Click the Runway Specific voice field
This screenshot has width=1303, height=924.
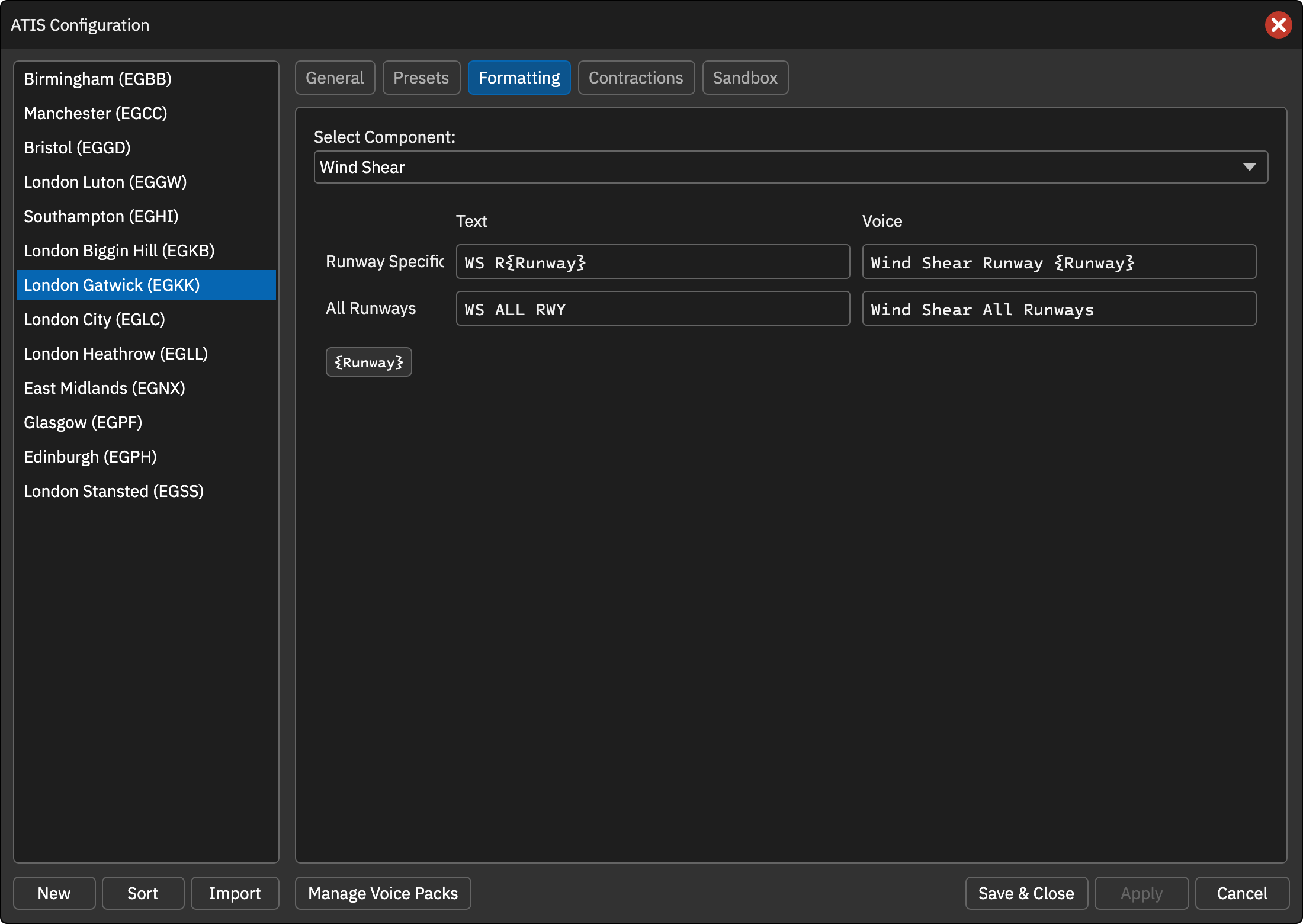coord(1059,262)
